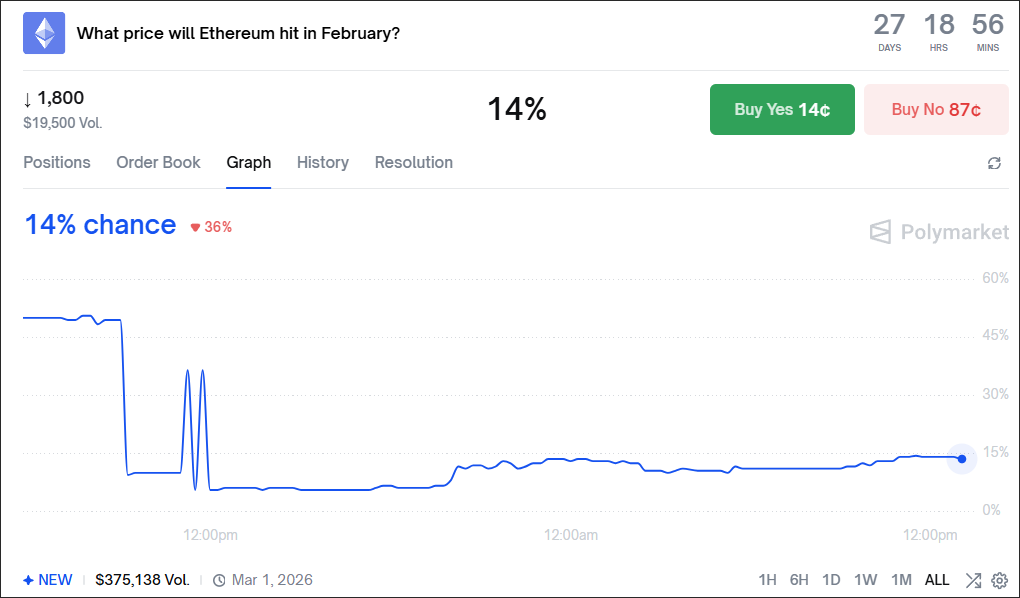Click the refresh icon beside the tabs
Image resolution: width=1020 pixels, height=598 pixels.
point(994,163)
